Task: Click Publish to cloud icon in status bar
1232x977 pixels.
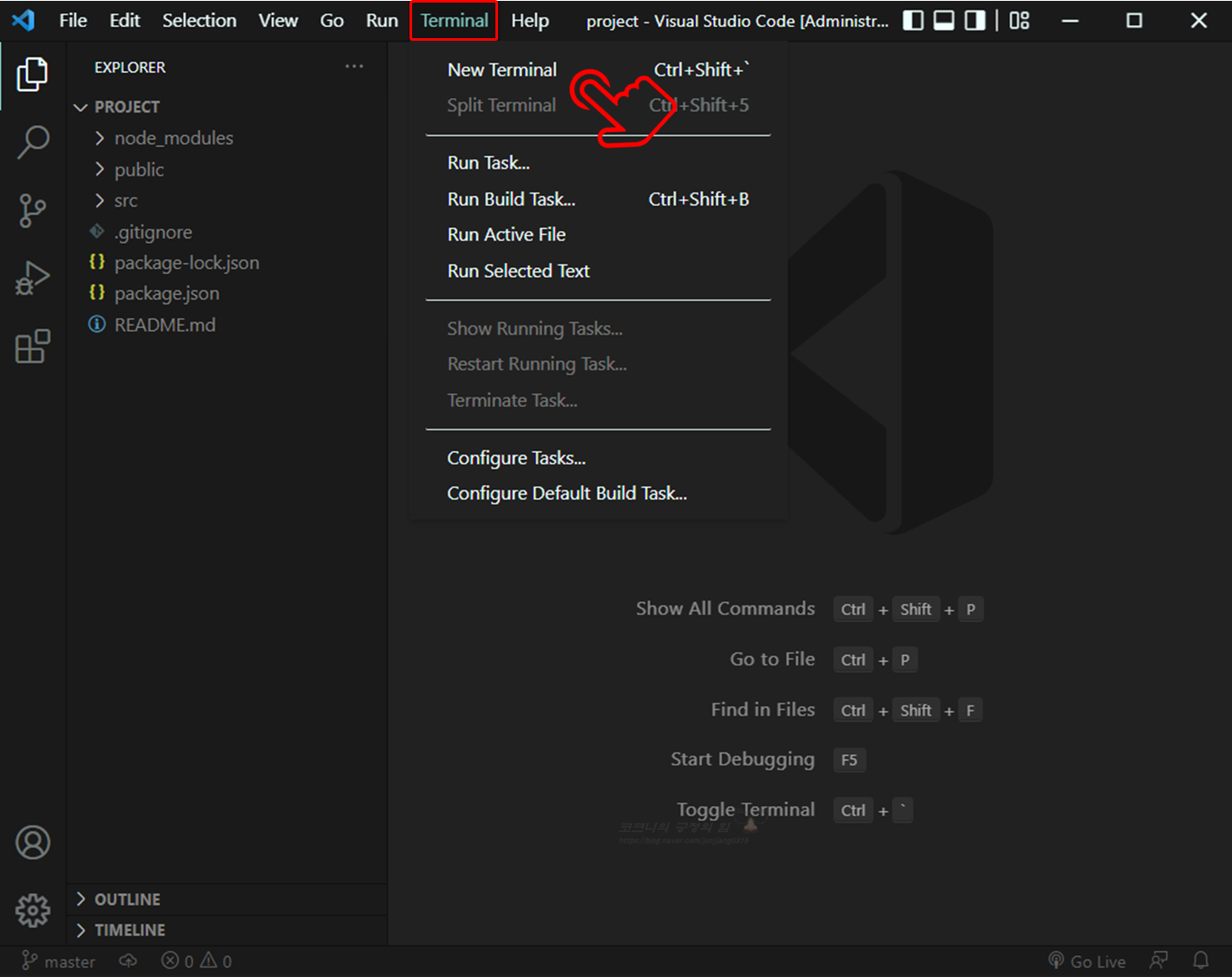Action: (128, 961)
